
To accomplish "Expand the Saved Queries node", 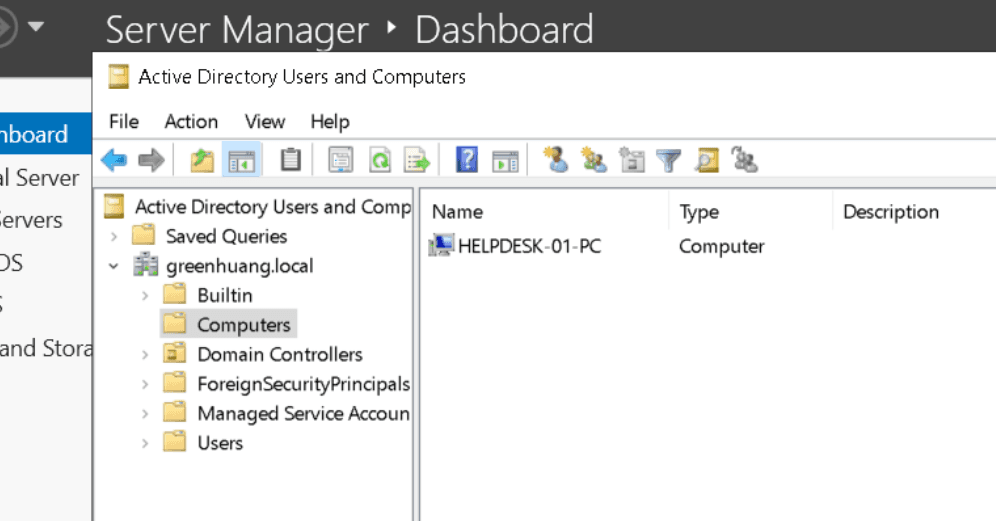I will tap(114, 237).
